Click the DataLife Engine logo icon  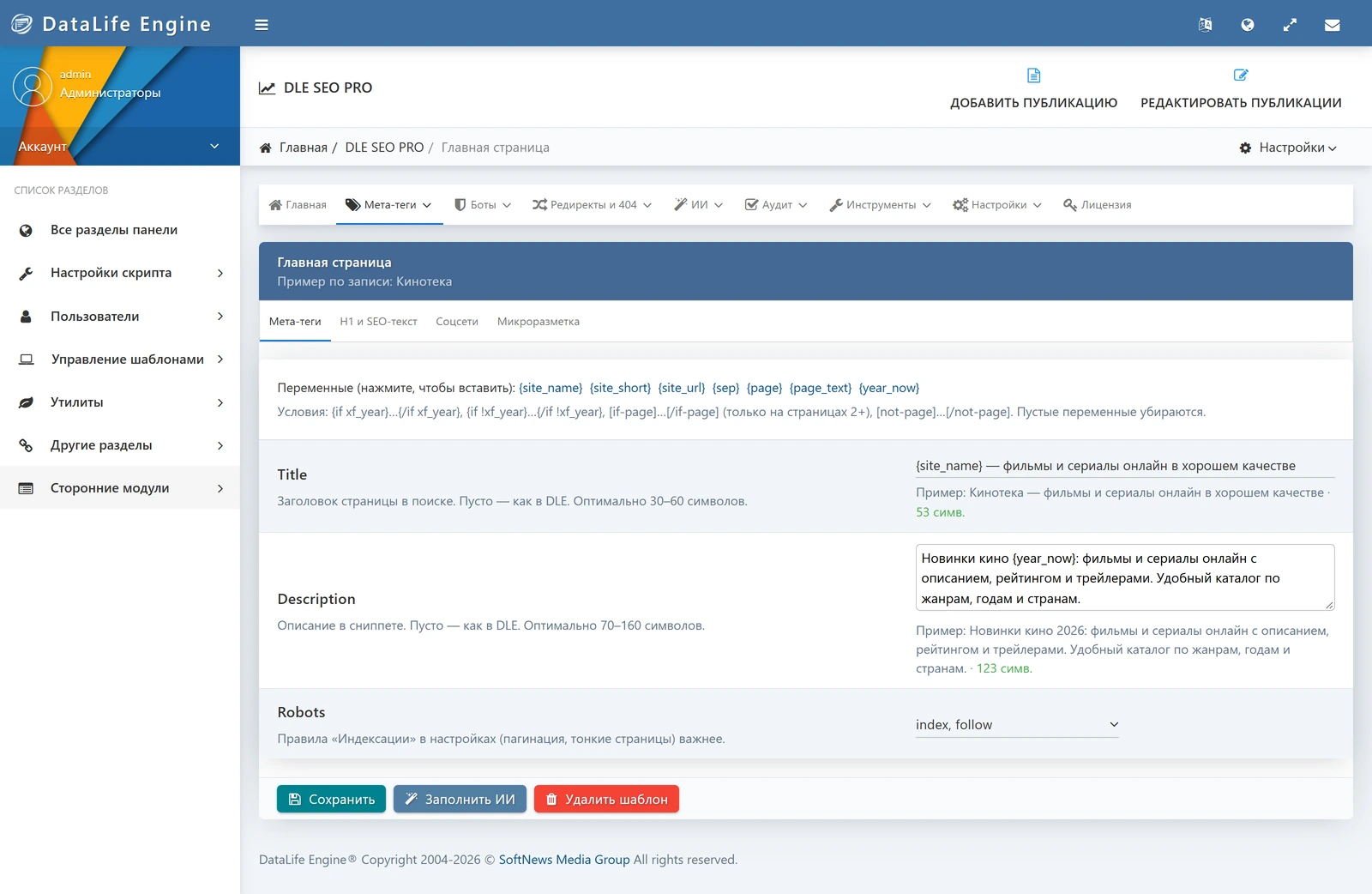21,24
